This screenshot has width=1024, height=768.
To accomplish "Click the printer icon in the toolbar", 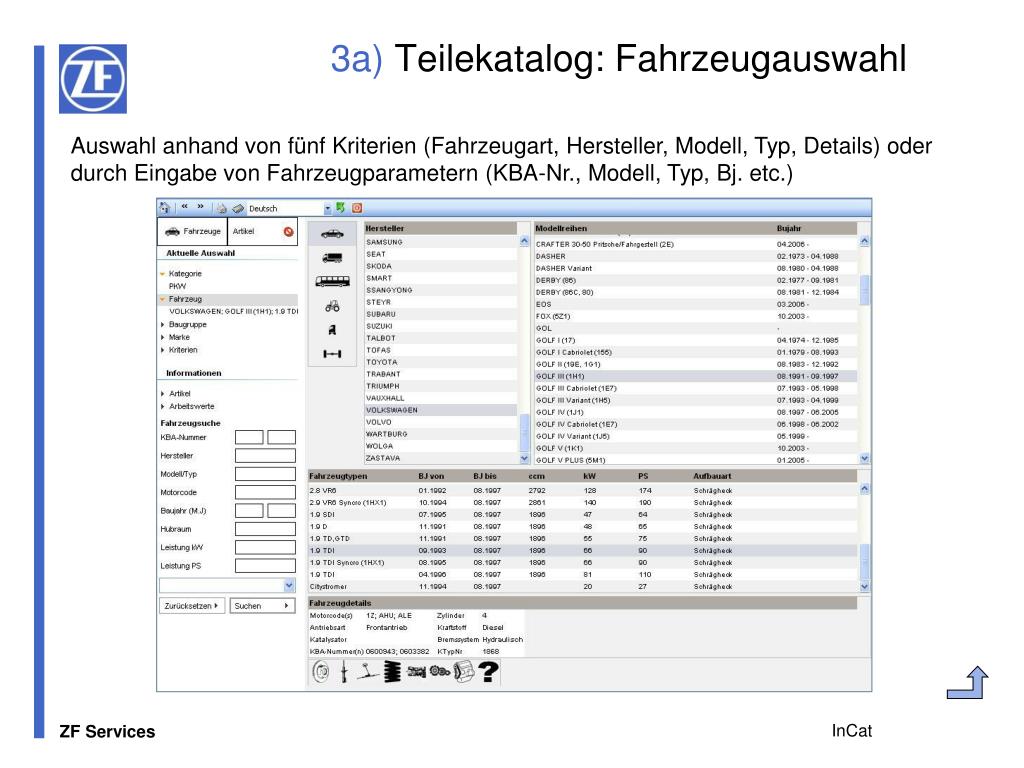I will coord(221,208).
